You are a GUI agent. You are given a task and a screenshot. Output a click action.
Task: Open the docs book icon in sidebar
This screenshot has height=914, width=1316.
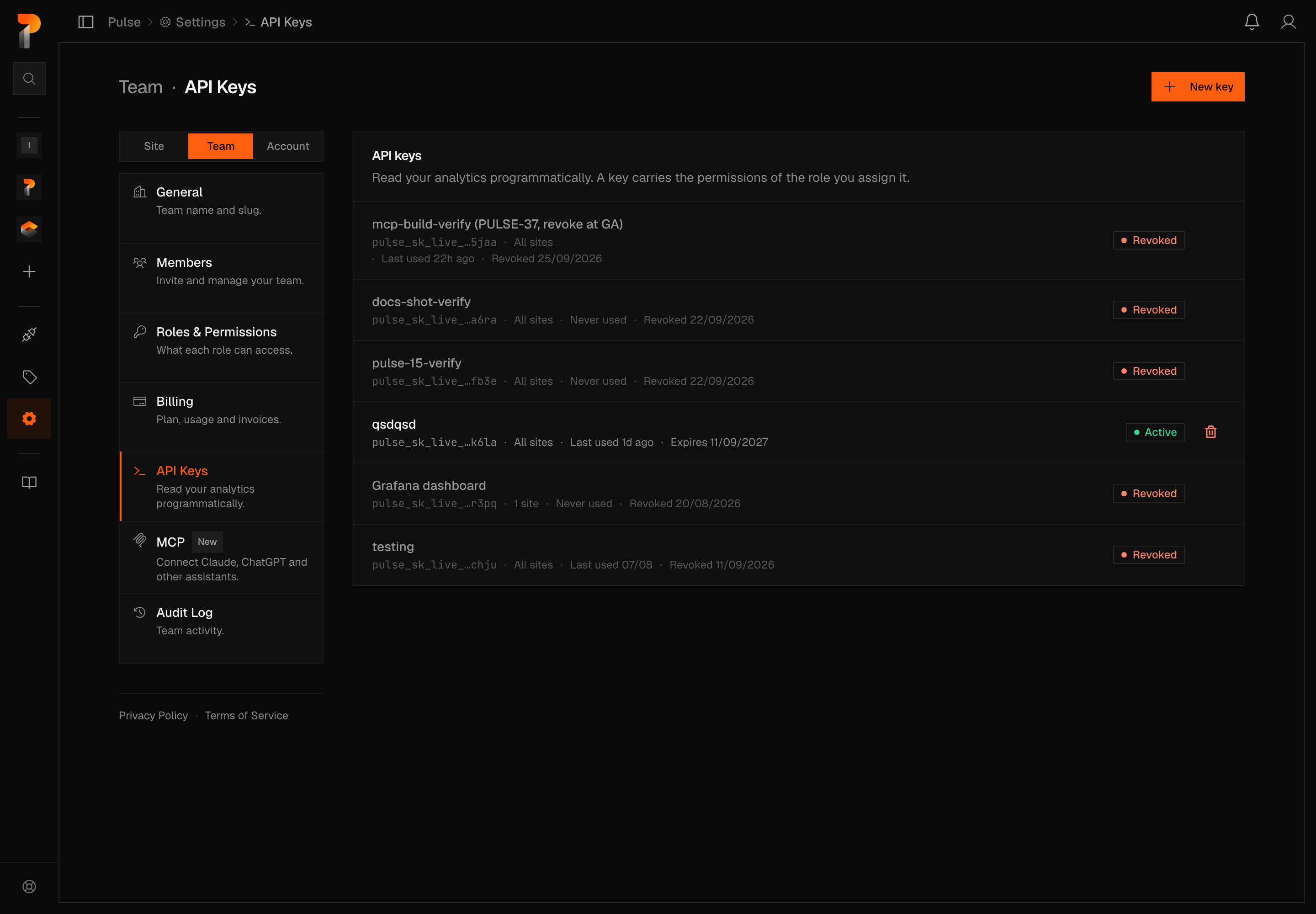[29, 482]
